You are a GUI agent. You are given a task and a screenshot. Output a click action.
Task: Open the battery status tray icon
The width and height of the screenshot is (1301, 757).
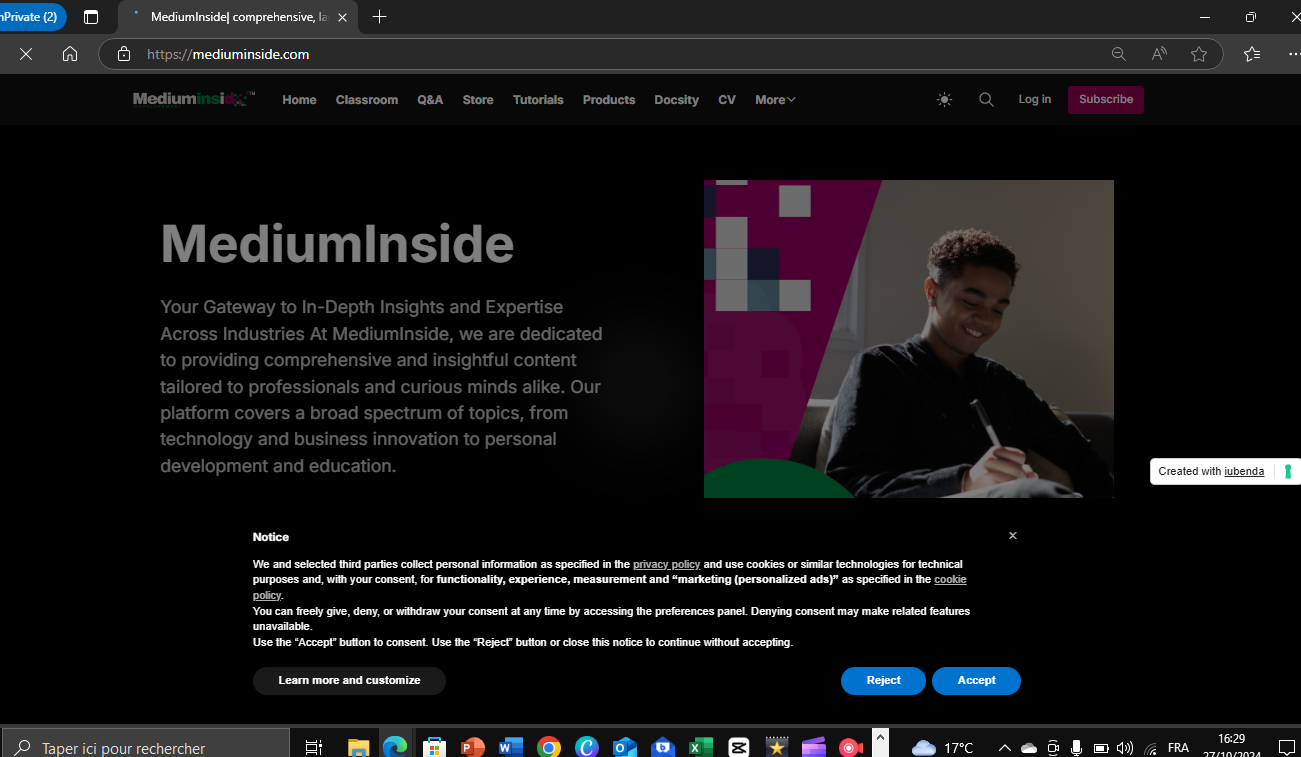[x=1101, y=747]
